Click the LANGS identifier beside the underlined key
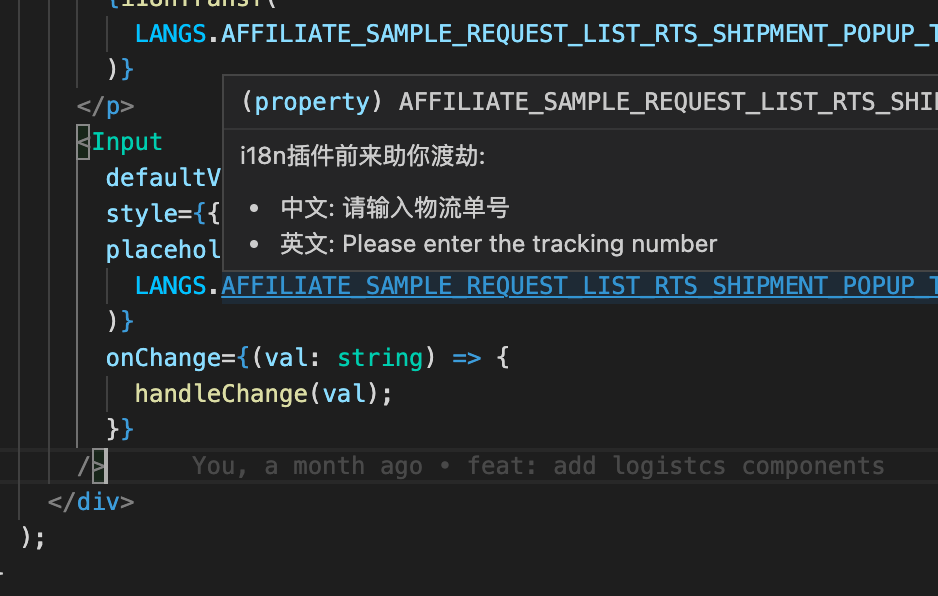 (x=170, y=286)
